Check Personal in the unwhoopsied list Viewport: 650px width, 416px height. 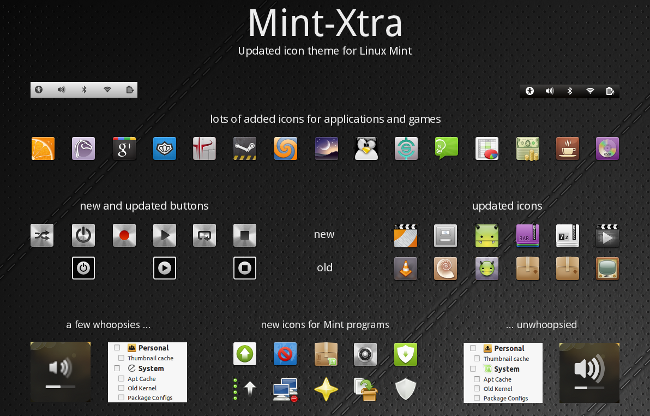473,348
